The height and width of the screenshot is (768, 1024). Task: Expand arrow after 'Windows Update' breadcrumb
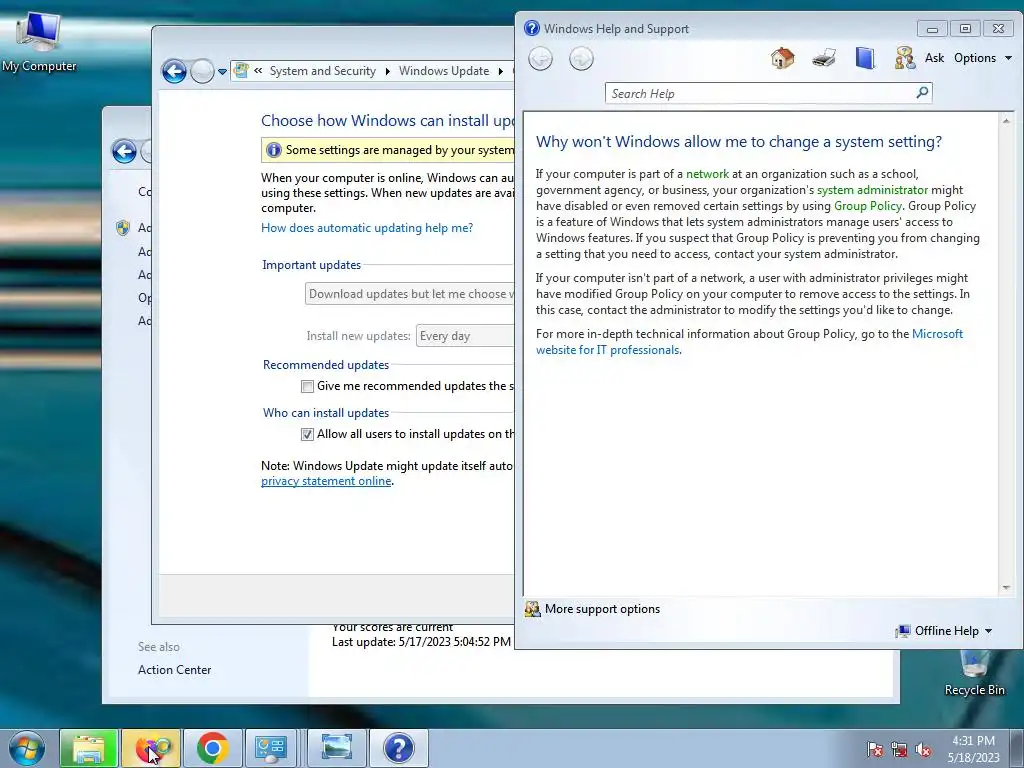point(501,71)
